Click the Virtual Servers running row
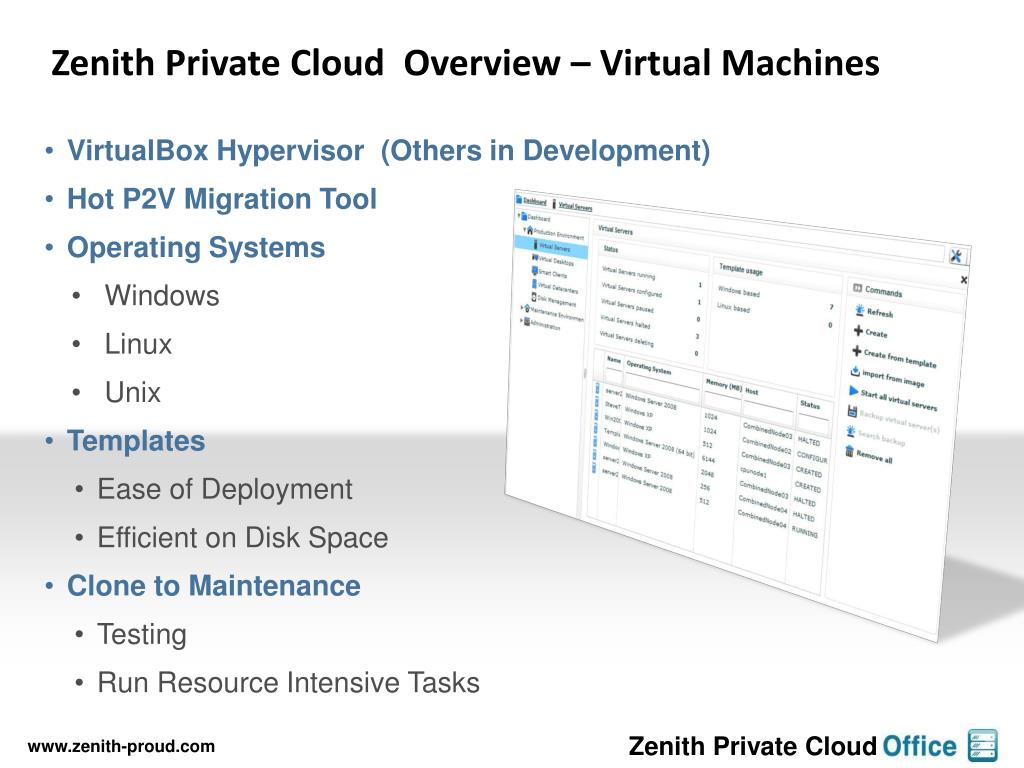Screen dimensions: 1024x768 (651, 278)
